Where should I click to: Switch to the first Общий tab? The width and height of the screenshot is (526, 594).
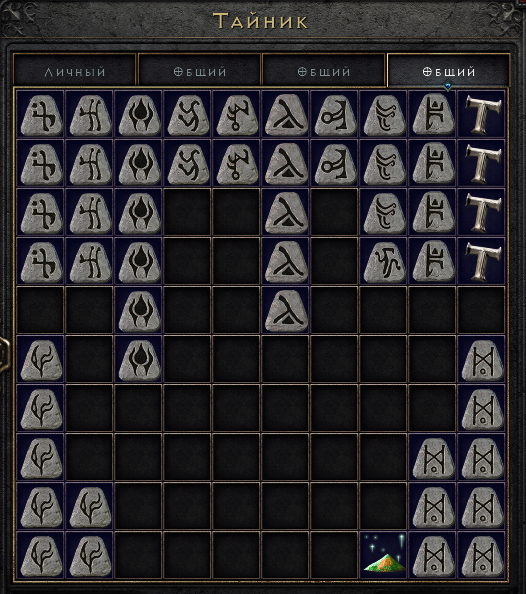199,71
